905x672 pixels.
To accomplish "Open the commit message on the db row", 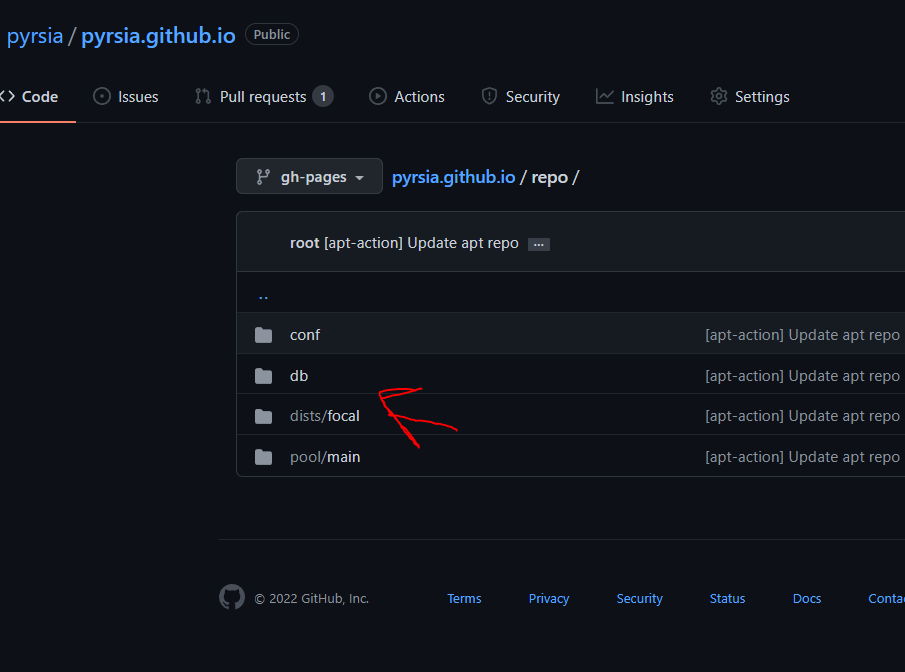I will (802, 376).
